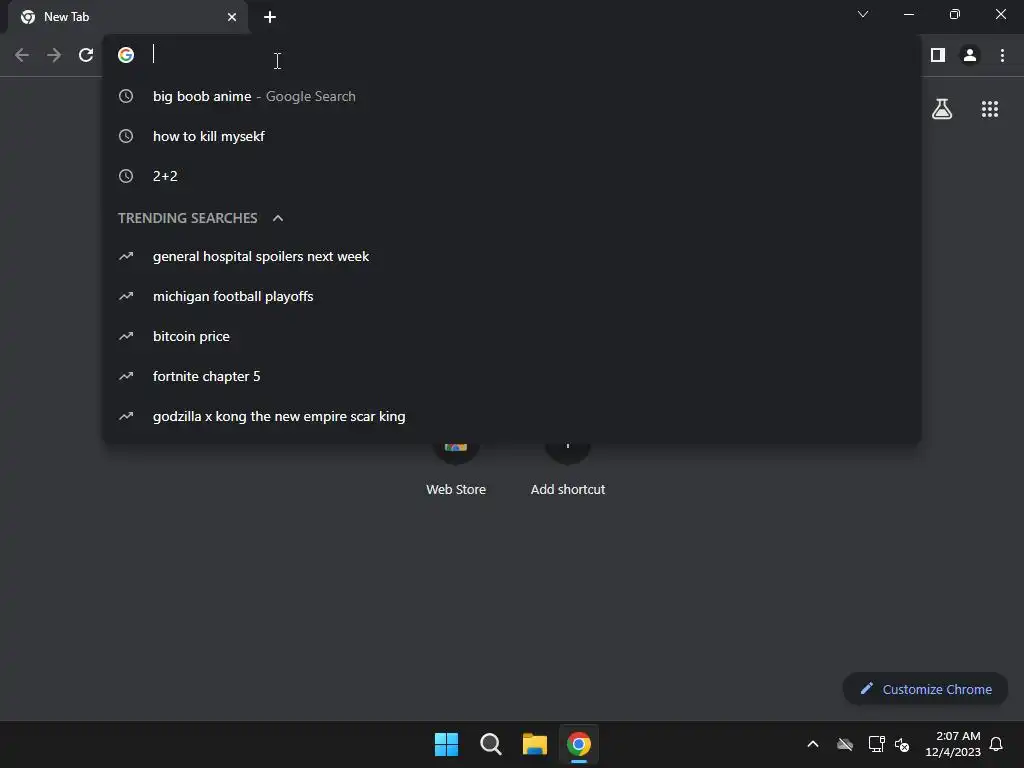
Task: Click trending icon beside 'fortnite chapter 5'
Action: pyautogui.click(x=126, y=376)
